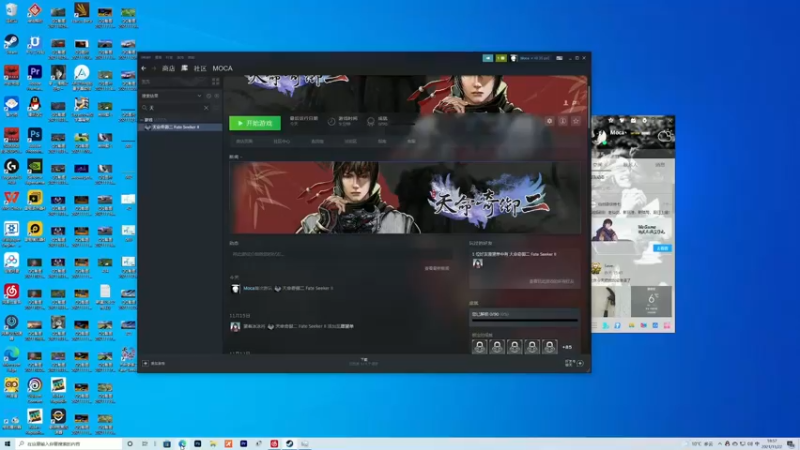Click the Fate Seeker II banner image
800x450 pixels.
click(x=405, y=197)
